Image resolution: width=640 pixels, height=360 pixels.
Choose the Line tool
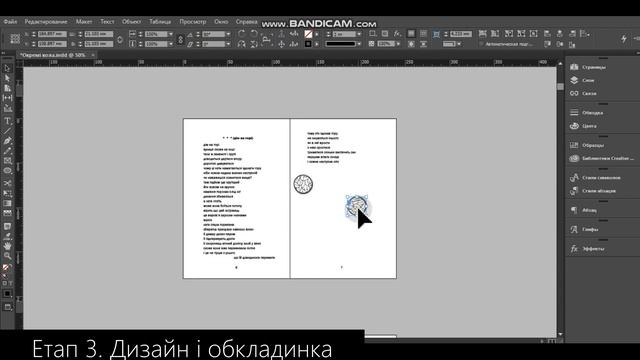(7, 131)
